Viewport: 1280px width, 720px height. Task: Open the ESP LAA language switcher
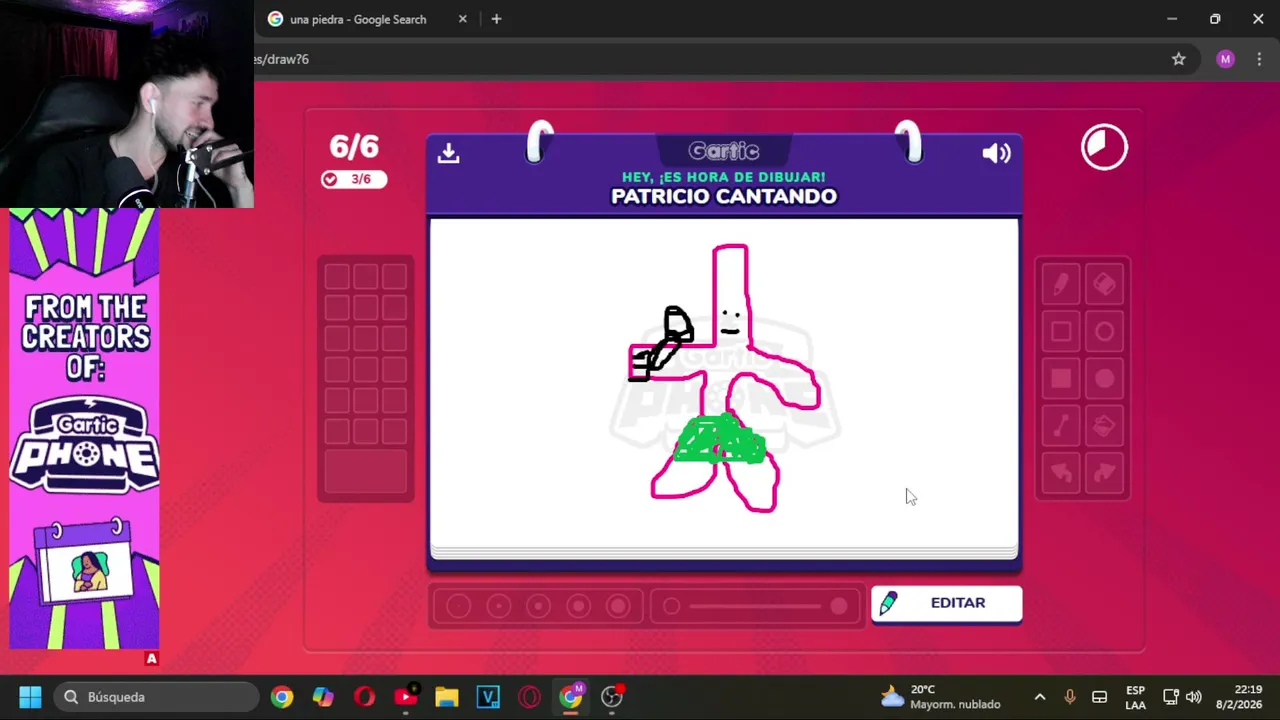[1135, 697]
